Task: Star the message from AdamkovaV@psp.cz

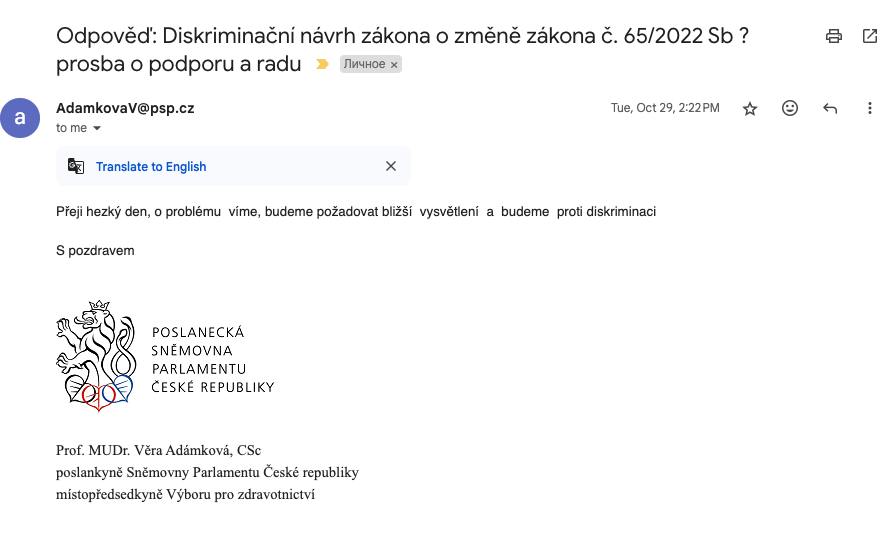Action: [750, 108]
